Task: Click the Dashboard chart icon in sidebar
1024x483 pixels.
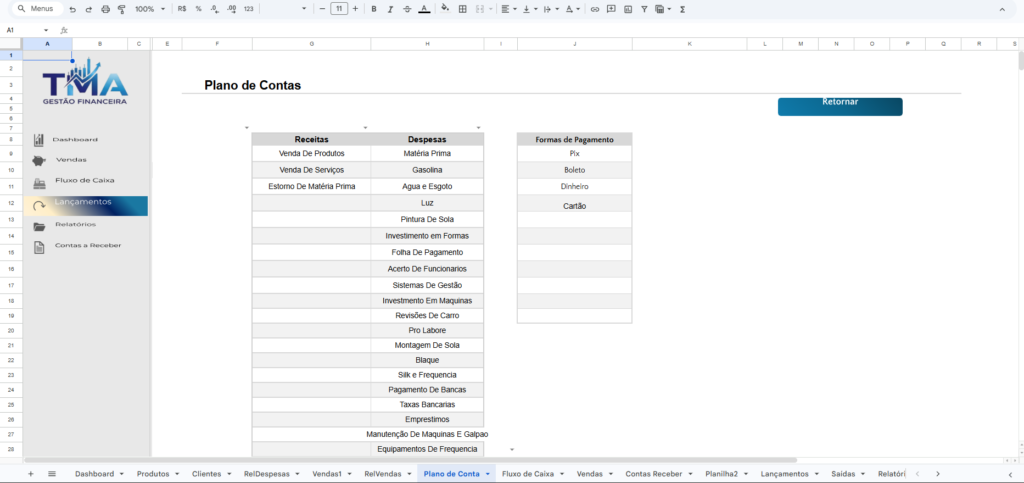Action: [x=39, y=140]
